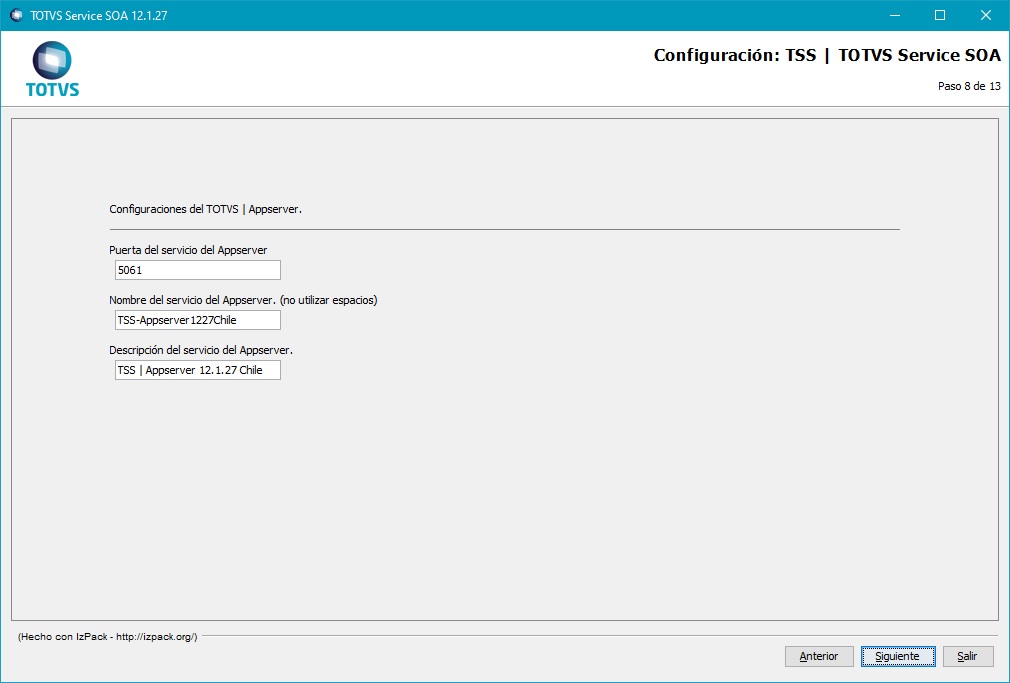The width and height of the screenshot is (1010, 683).
Task: Click the label 'Nombre del servicio del Appserver. (no utilizar espacios)'
Action: click(243, 300)
